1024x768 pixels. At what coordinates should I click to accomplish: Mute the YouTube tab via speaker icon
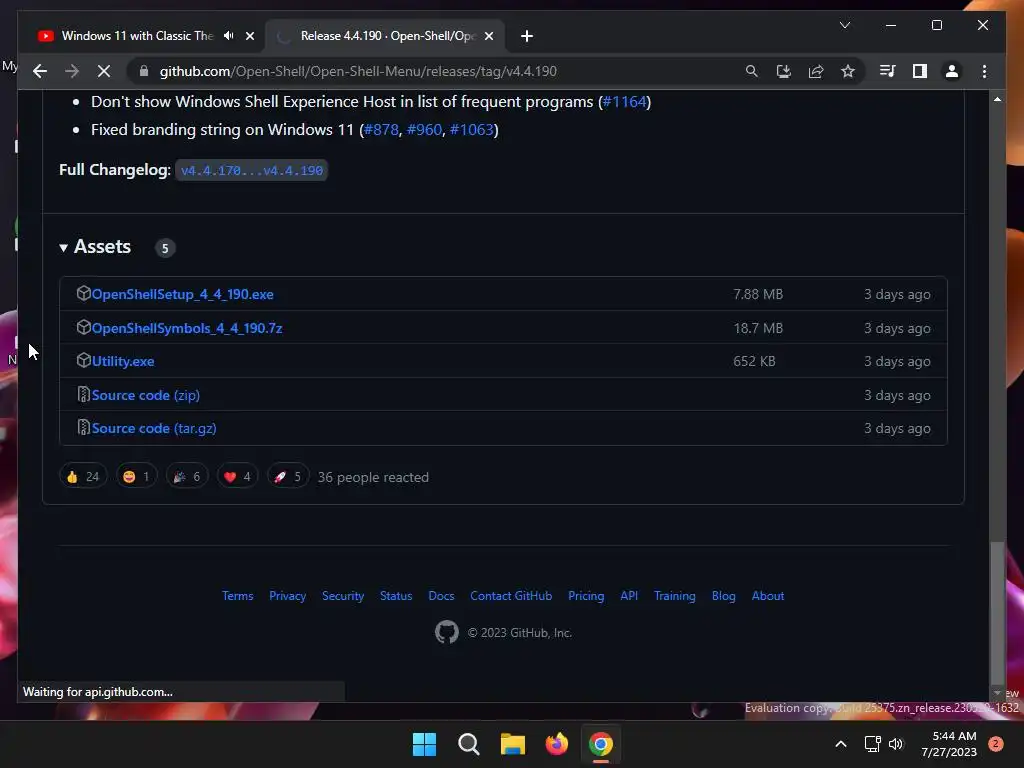pyautogui.click(x=229, y=36)
